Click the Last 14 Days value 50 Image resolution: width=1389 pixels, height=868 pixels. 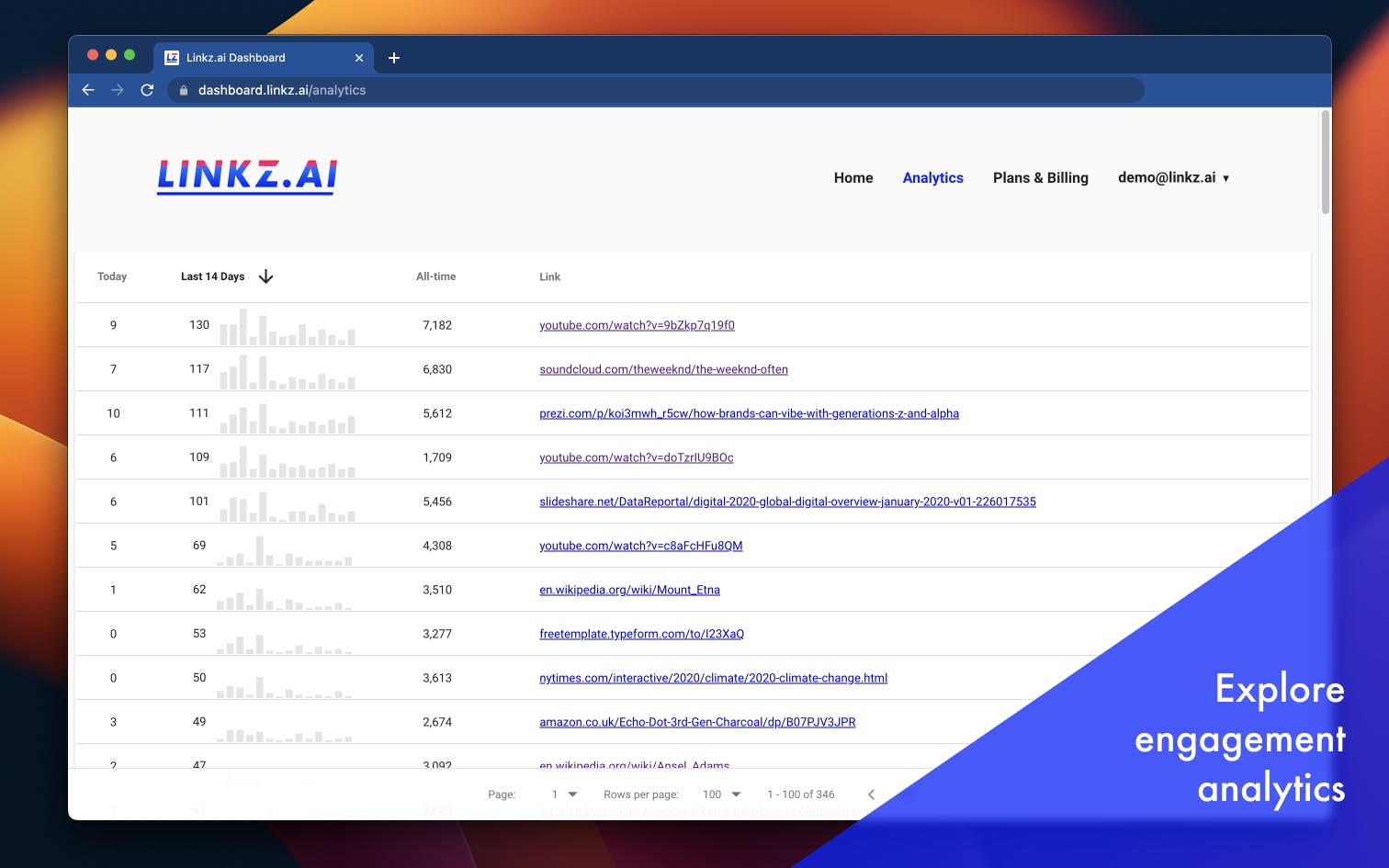pos(199,678)
